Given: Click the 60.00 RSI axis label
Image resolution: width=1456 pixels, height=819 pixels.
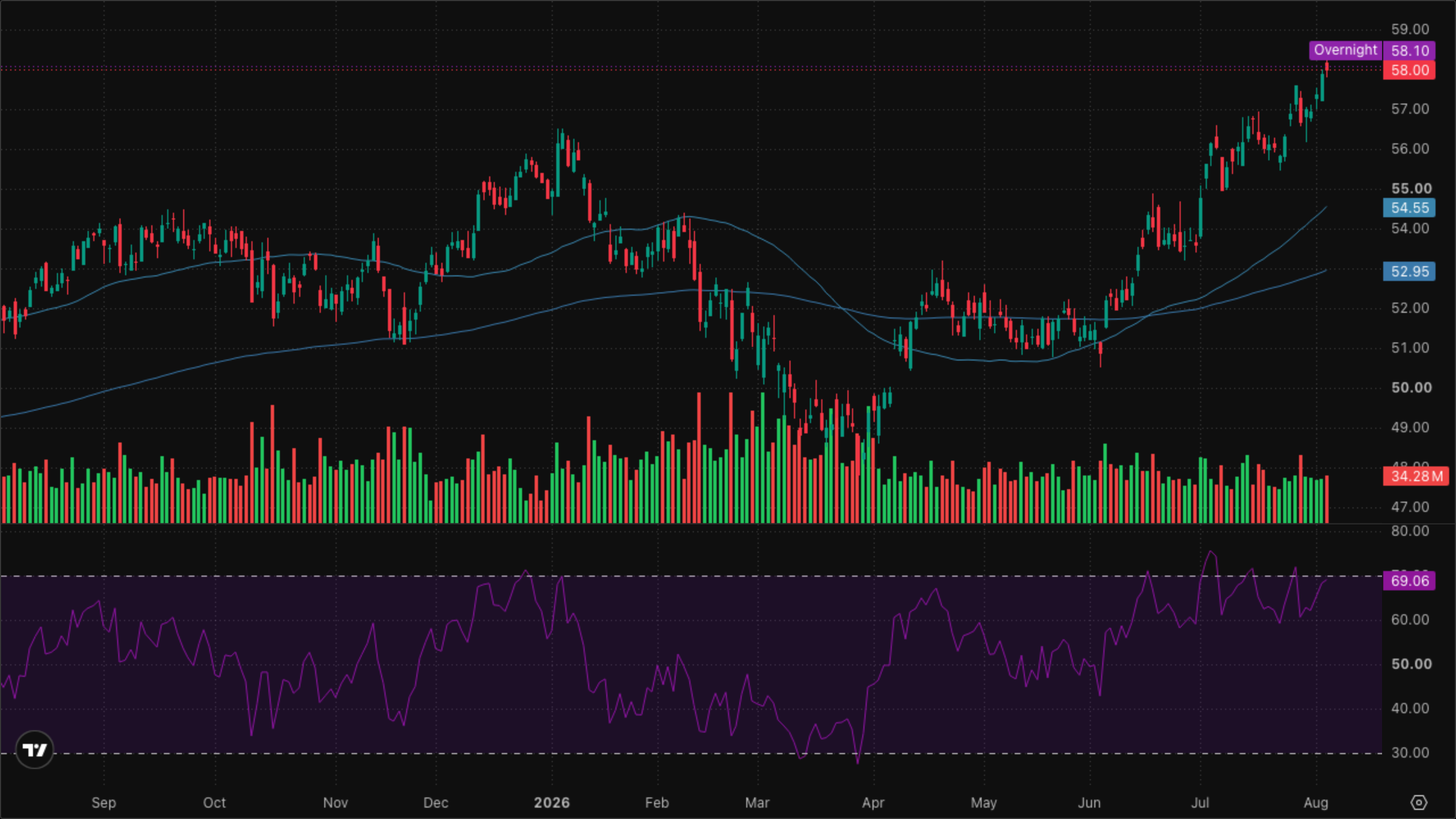Looking at the screenshot, I should (x=1410, y=620).
